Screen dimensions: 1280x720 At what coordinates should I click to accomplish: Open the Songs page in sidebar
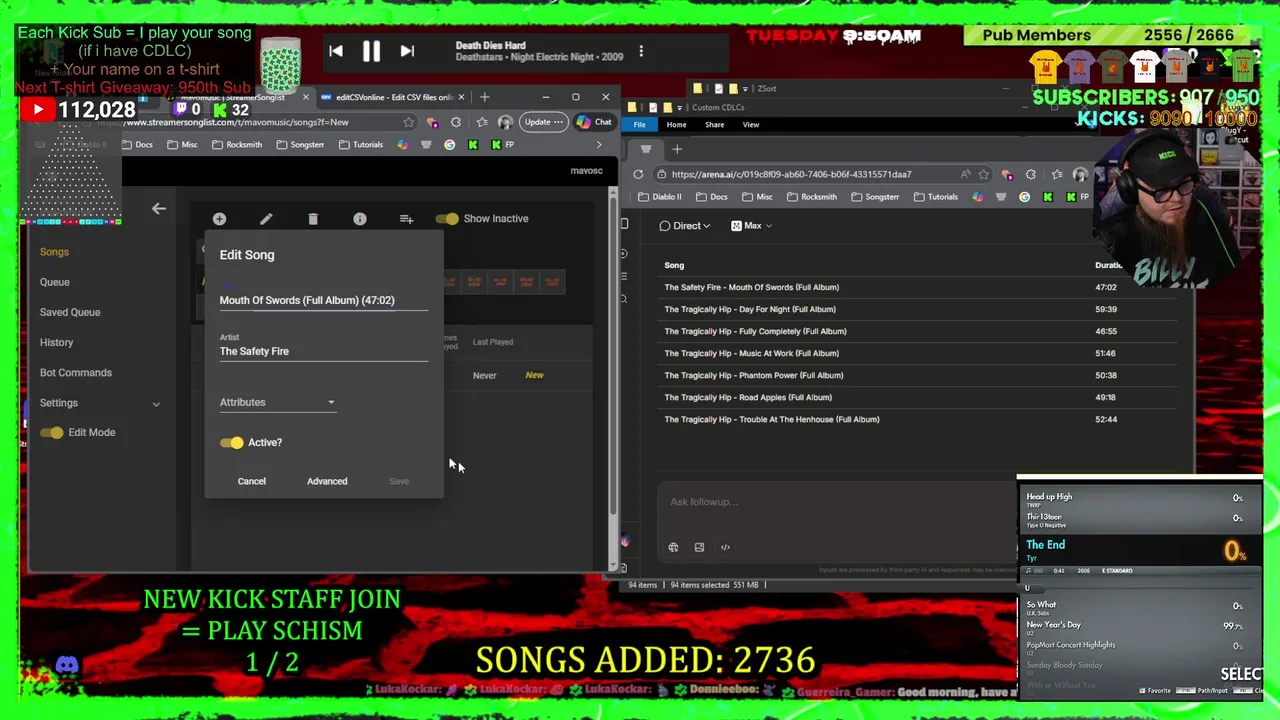(x=54, y=252)
